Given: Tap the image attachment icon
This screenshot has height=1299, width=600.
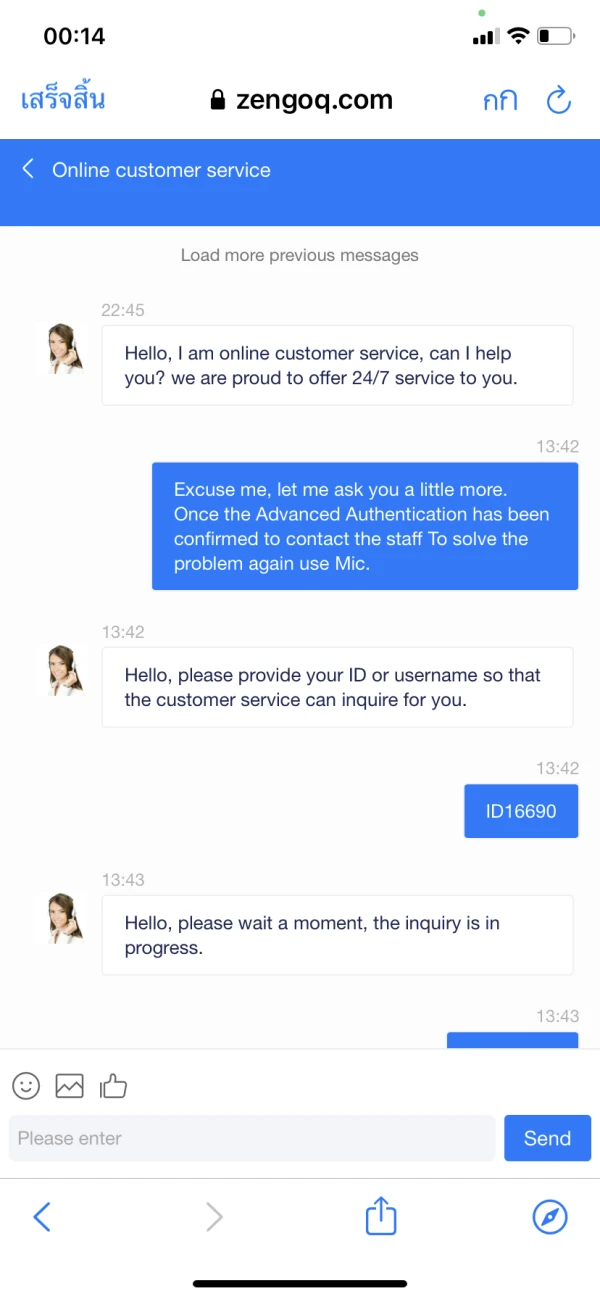Looking at the screenshot, I should [69, 1085].
